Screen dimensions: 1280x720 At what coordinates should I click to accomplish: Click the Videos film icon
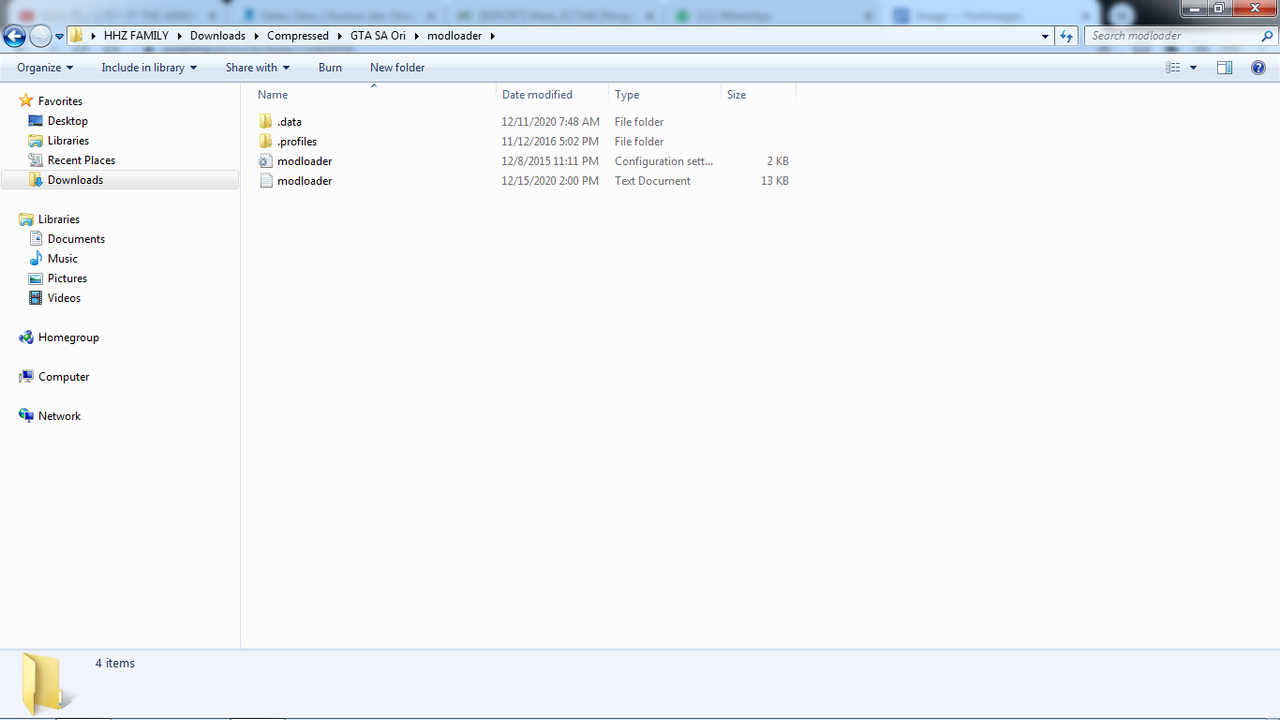(x=36, y=298)
